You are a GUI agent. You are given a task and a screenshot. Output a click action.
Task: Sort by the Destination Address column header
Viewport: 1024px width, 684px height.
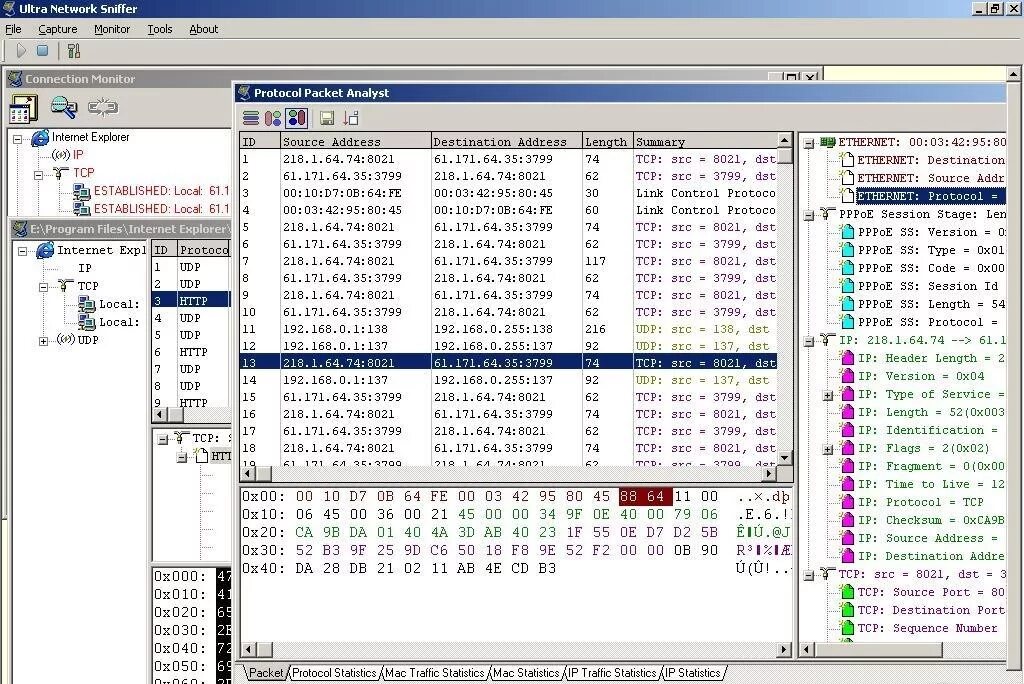(506, 142)
